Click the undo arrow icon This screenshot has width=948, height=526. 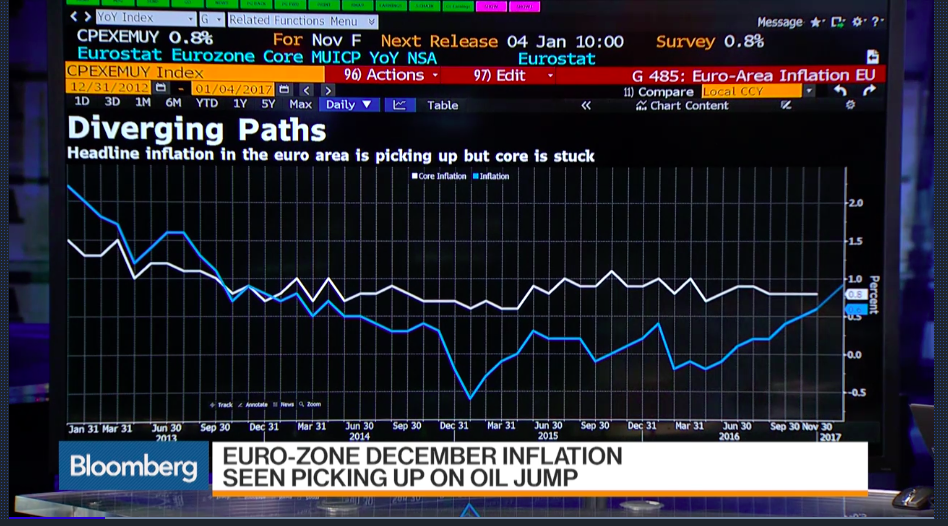[x=840, y=91]
